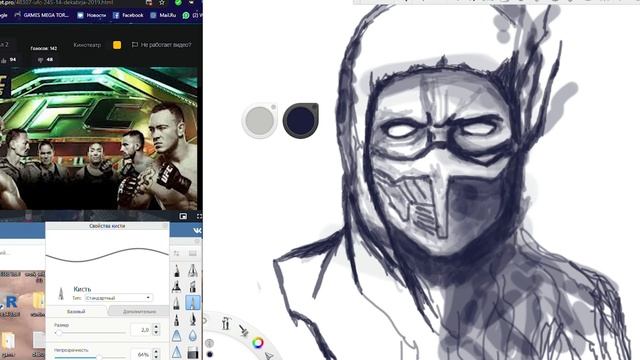The height and width of the screenshot is (360, 640).
Task: Select the dark navy color puck
Action: (x=301, y=120)
